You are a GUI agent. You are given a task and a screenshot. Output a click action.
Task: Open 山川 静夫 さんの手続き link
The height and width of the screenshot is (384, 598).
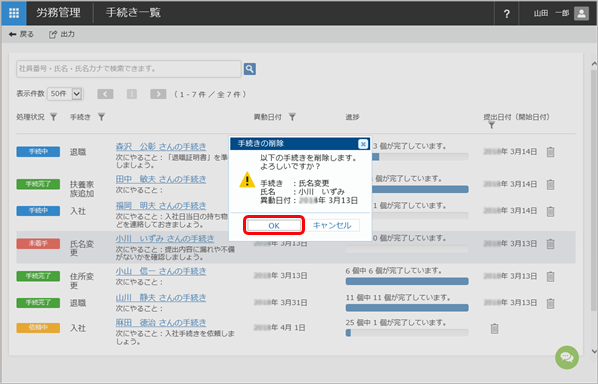pos(161,298)
